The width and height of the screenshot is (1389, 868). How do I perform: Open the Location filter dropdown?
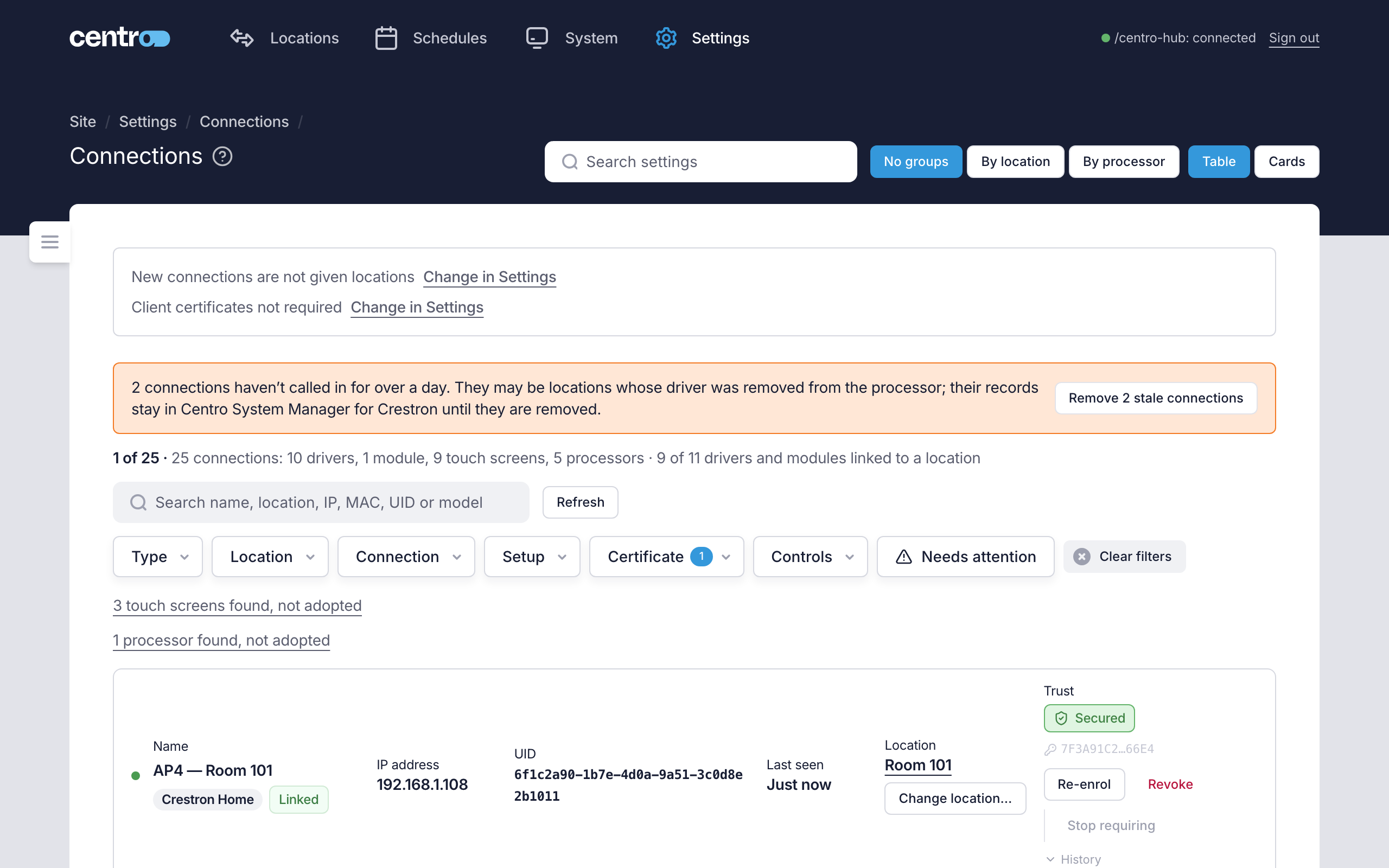click(x=270, y=556)
